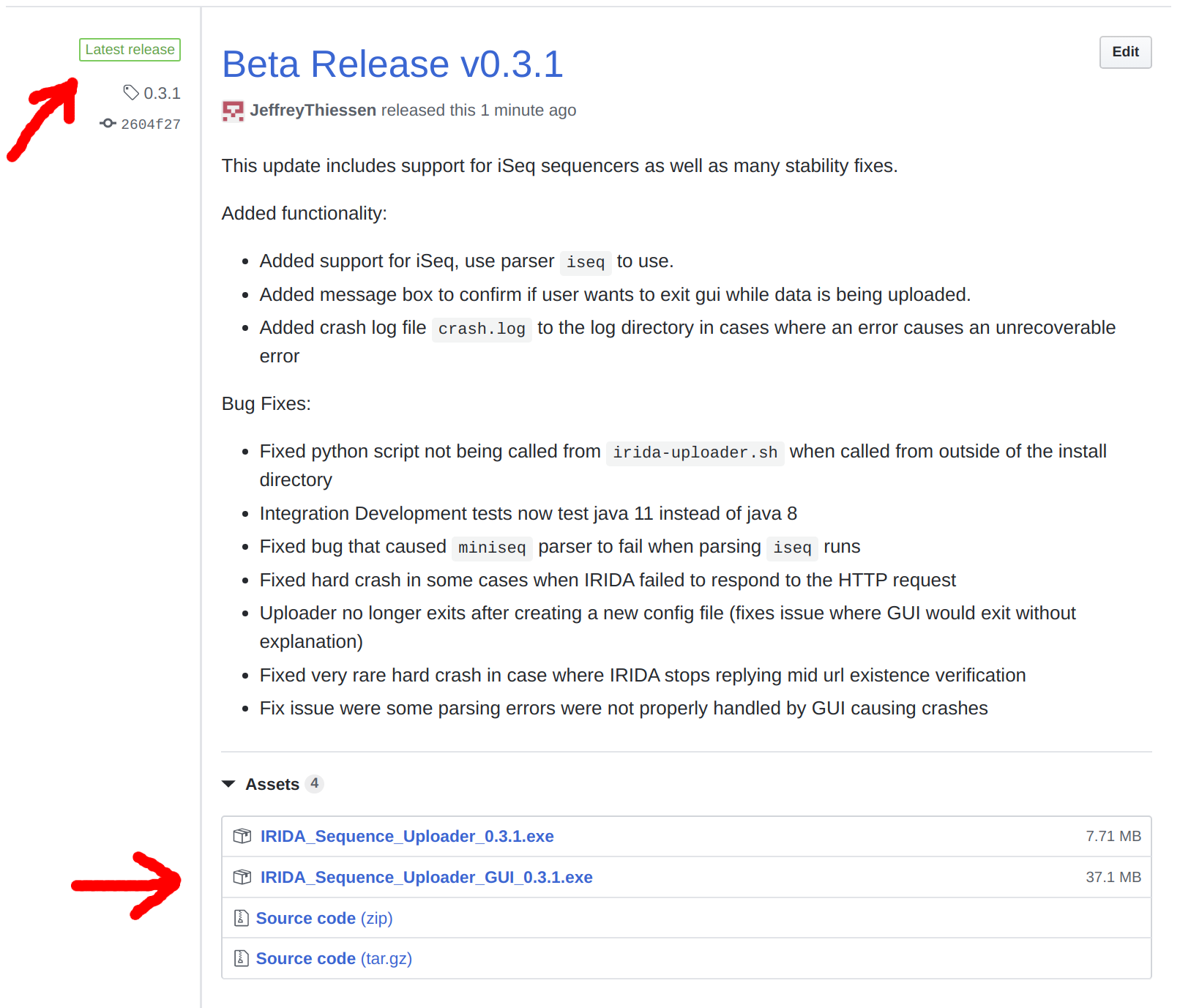
Task: Click the irida-uploader.sh code snippet
Action: 695,452
